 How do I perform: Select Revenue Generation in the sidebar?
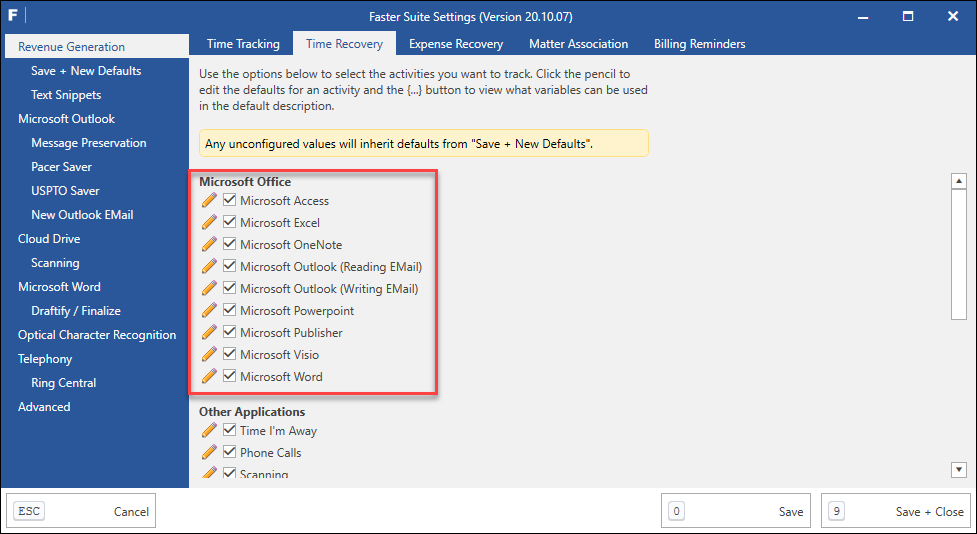[97, 47]
